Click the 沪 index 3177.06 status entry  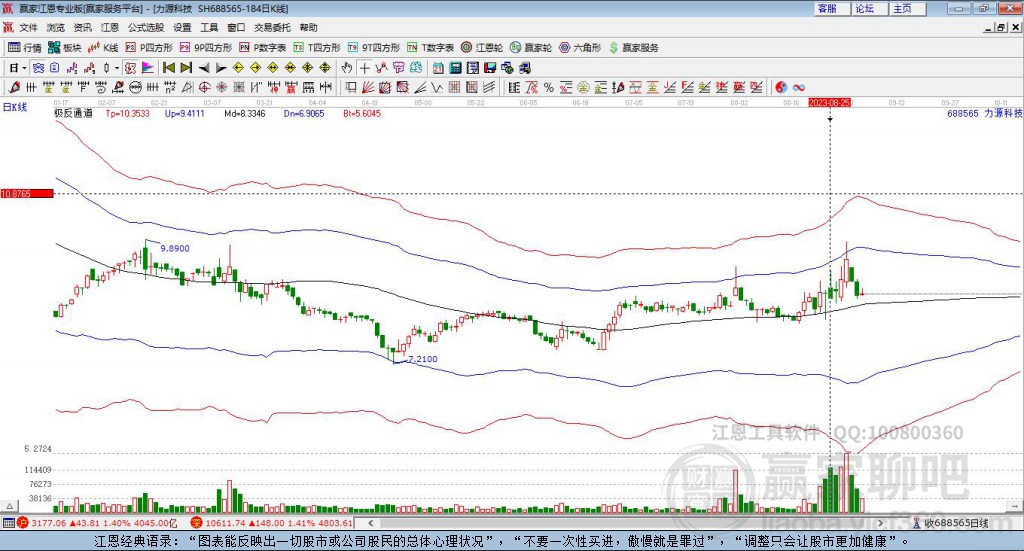[x=97, y=523]
